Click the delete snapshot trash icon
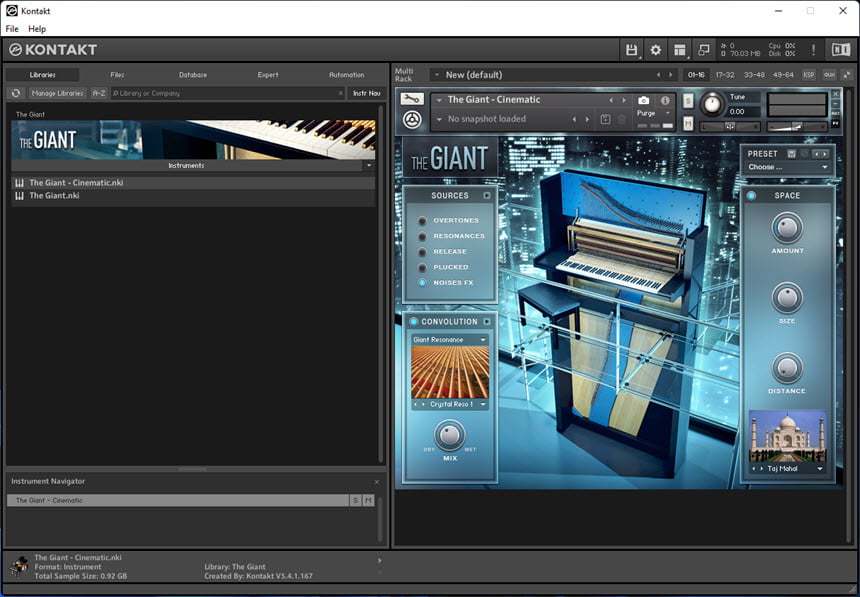 click(621, 119)
